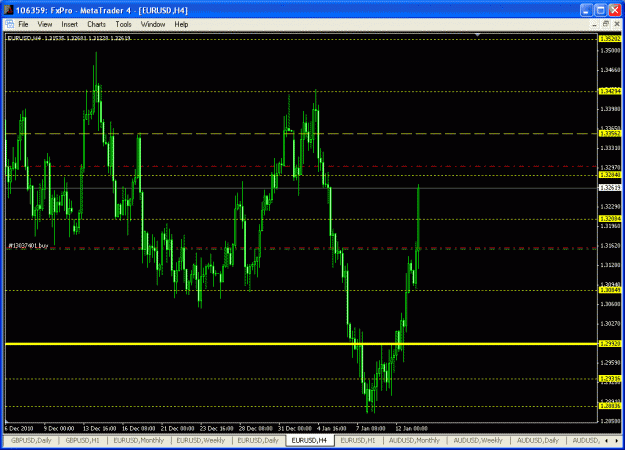Image resolution: width=625 pixels, height=450 pixels.
Task: Switch to the AUDUSD,Weekly chart tab
Action: coord(478,440)
